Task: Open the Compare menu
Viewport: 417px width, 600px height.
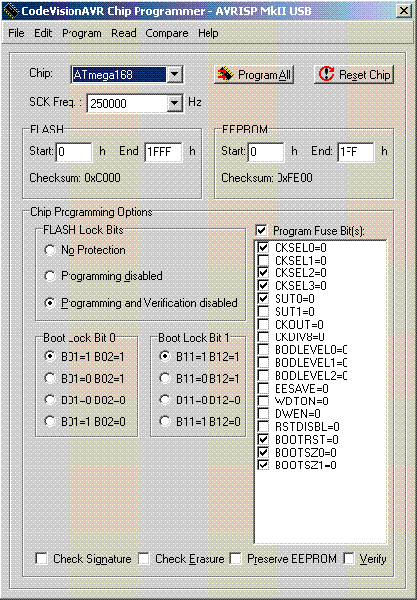Action: 167,33
